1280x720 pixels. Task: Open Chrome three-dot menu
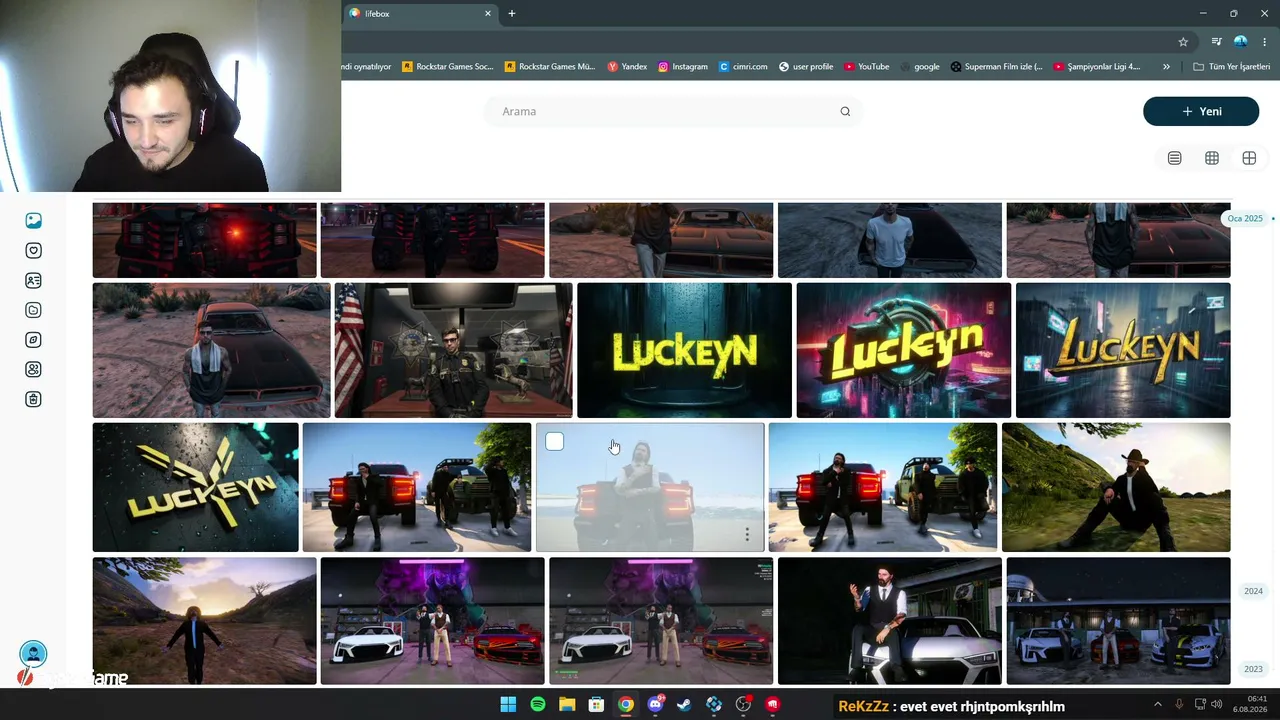[1265, 42]
